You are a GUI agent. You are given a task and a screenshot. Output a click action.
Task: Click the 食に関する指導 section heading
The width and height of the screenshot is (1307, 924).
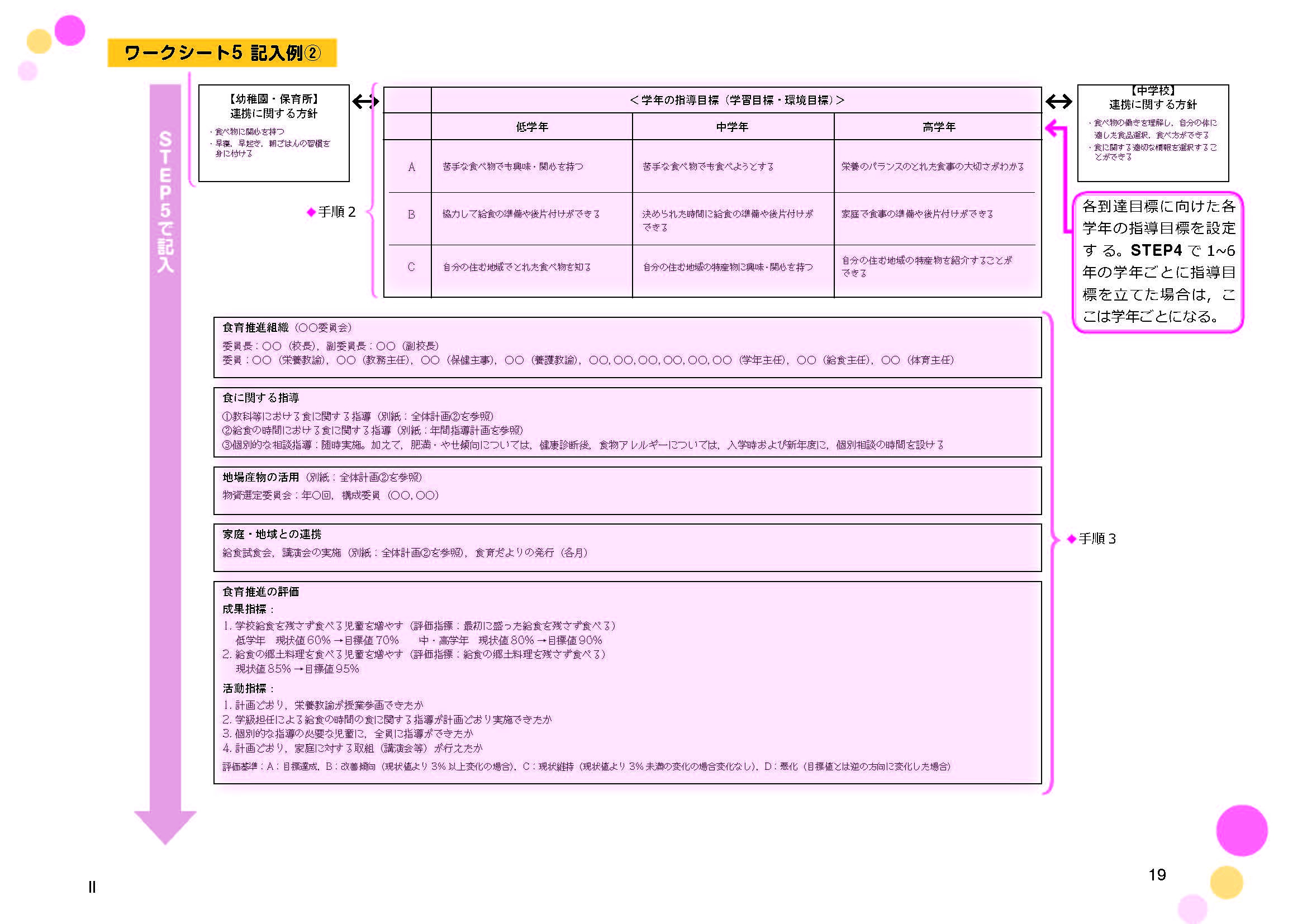coord(260,398)
